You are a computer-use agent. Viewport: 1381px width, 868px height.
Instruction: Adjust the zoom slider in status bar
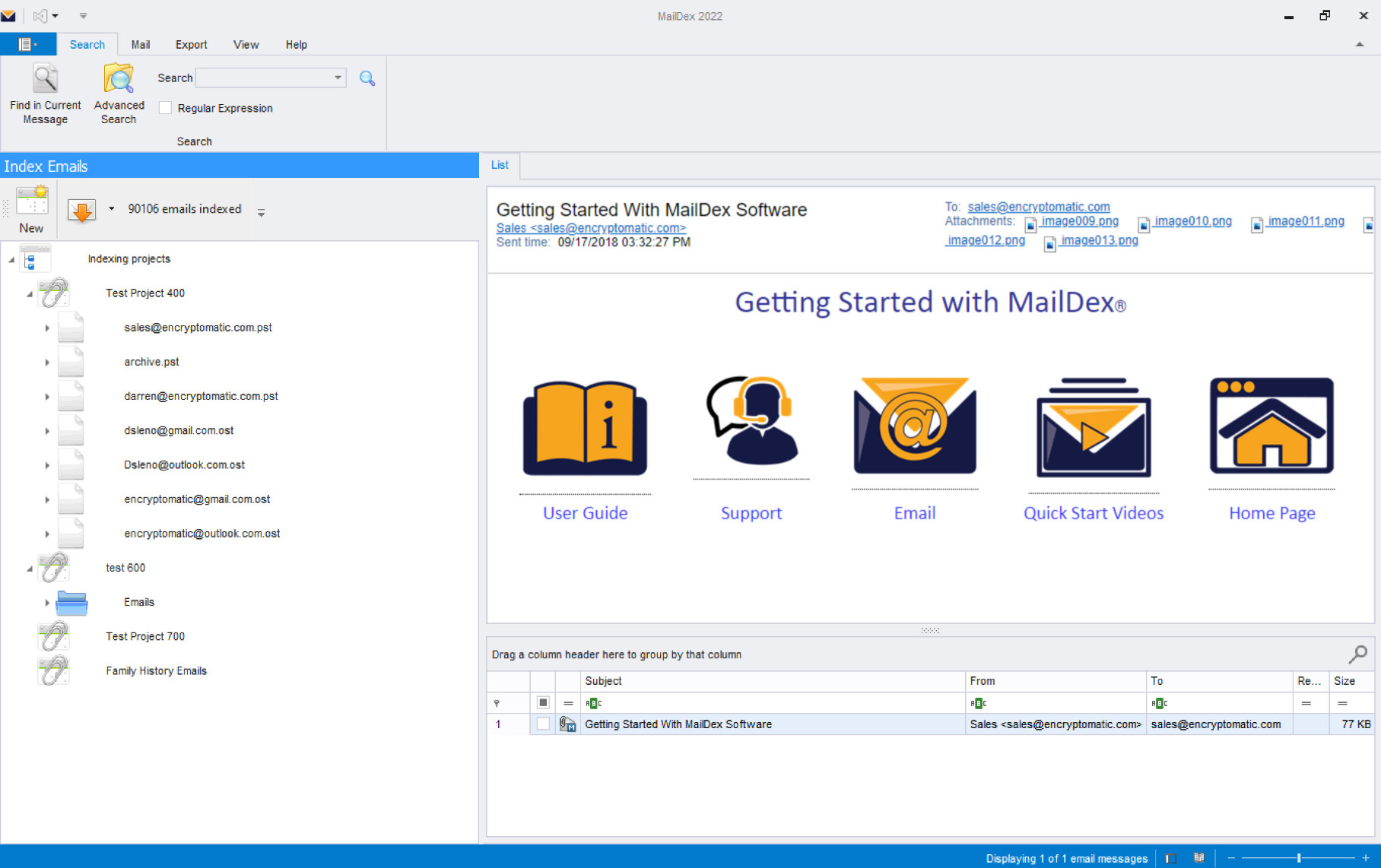(1299, 858)
